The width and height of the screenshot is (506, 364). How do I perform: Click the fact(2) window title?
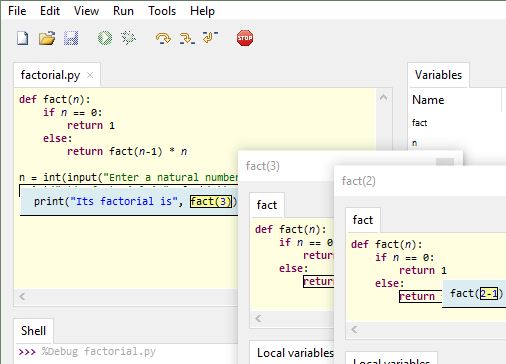(x=359, y=181)
